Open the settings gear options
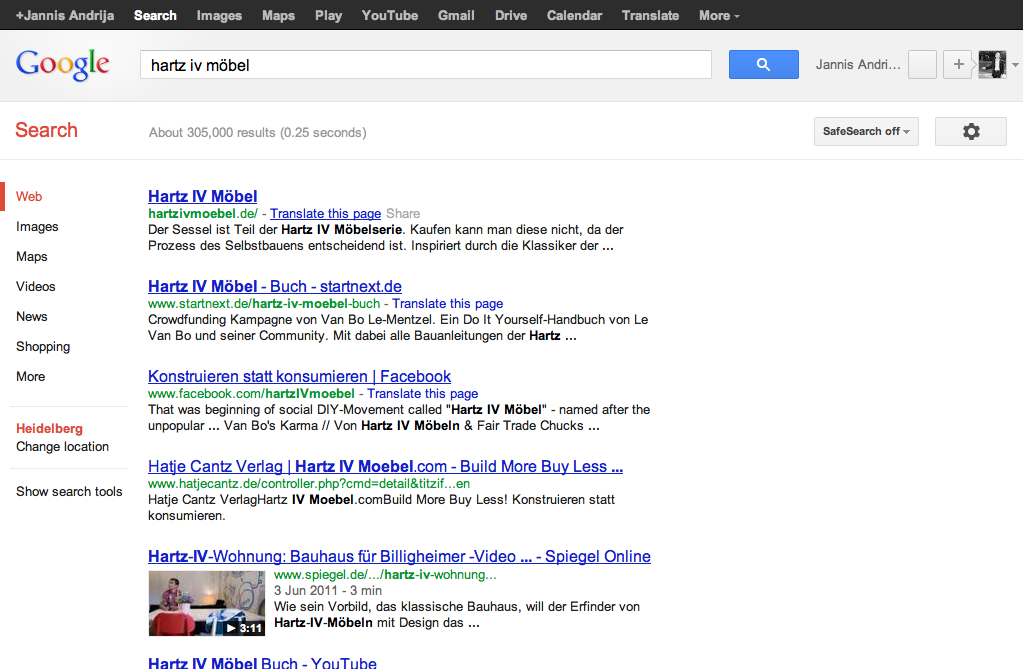 tap(971, 131)
